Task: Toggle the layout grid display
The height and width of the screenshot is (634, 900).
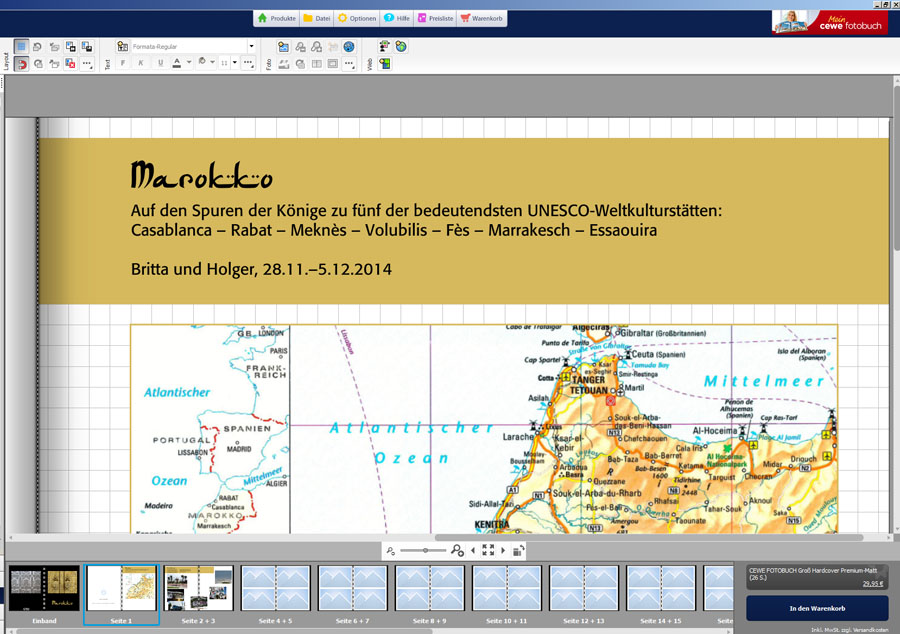Action: coord(21,46)
